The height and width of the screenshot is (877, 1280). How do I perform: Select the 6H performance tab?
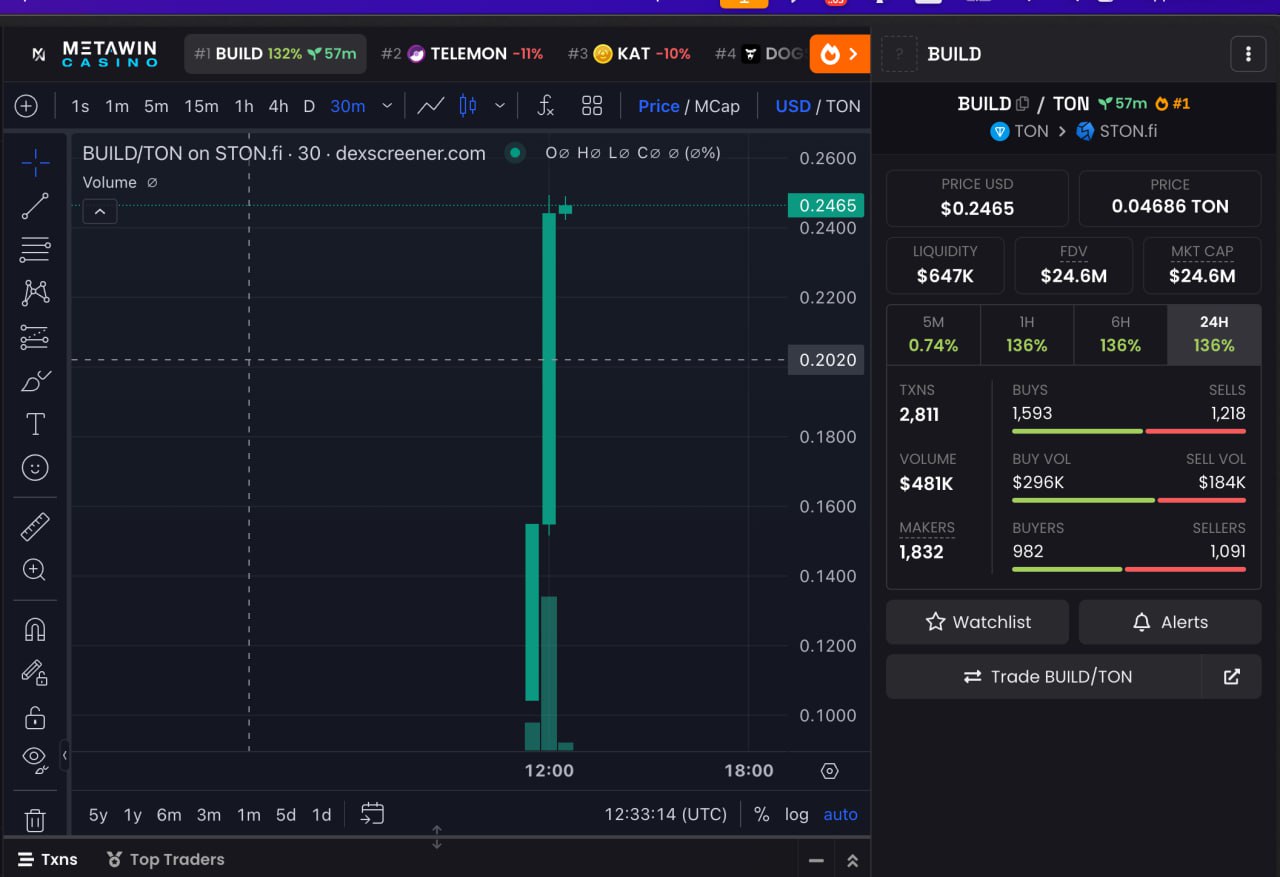coord(1120,334)
